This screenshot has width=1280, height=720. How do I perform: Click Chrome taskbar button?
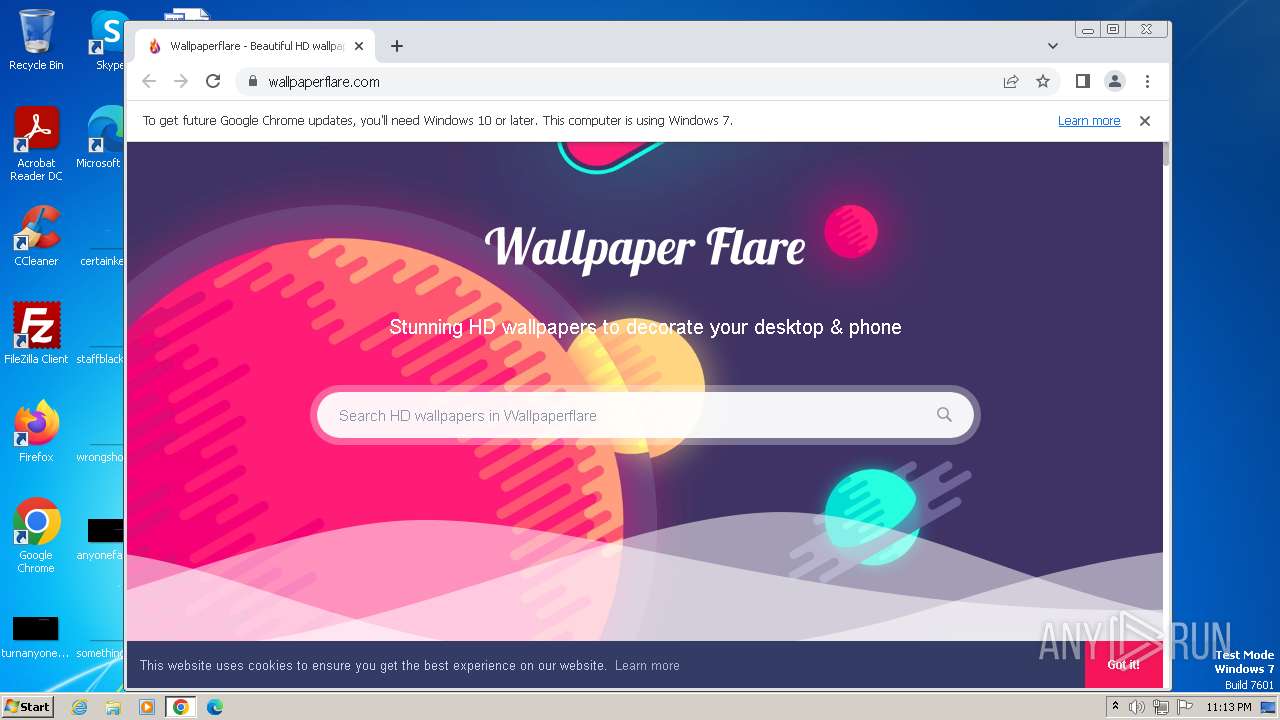pyautogui.click(x=180, y=707)
